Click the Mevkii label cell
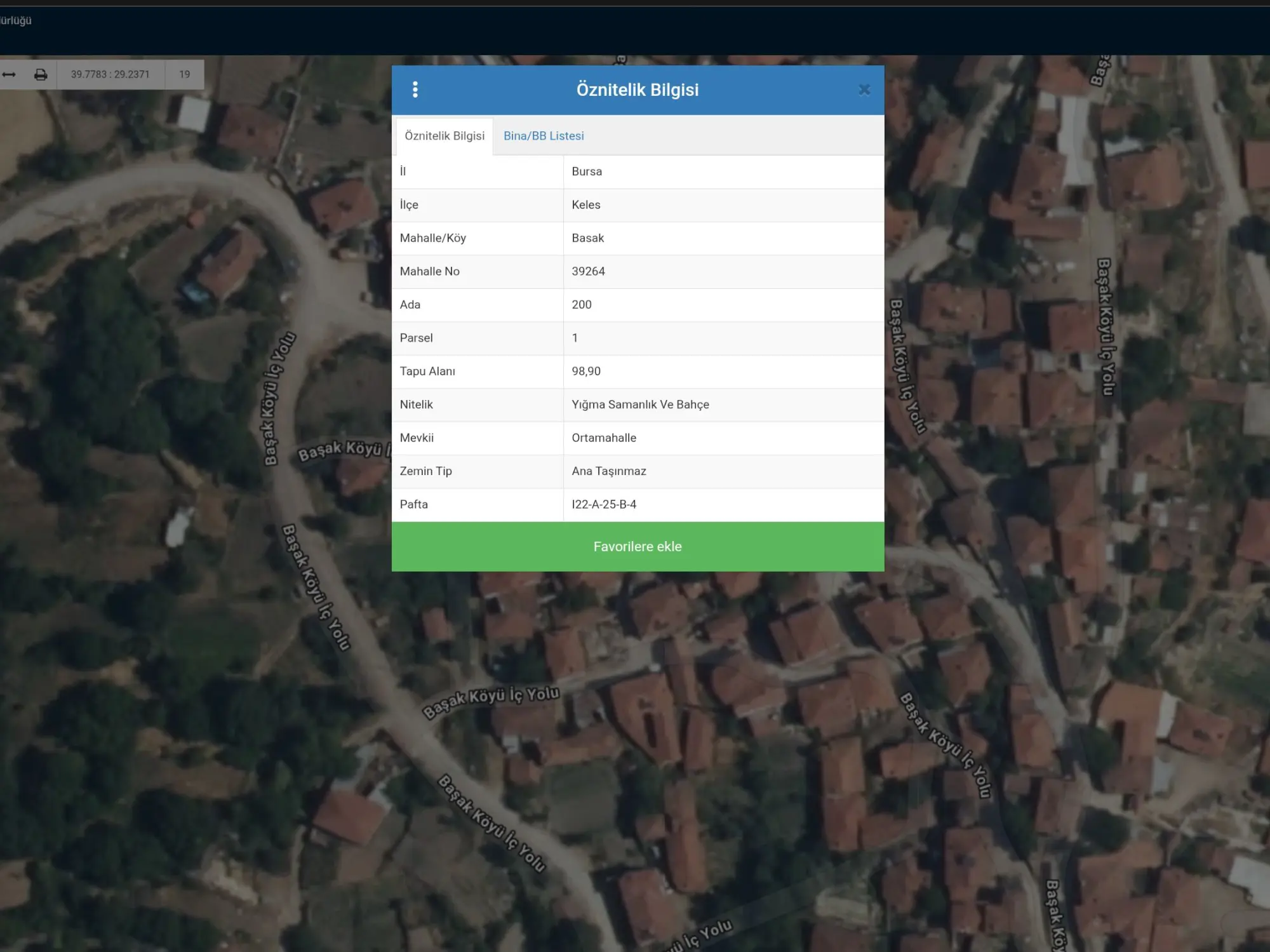 [x=478, y=438]
